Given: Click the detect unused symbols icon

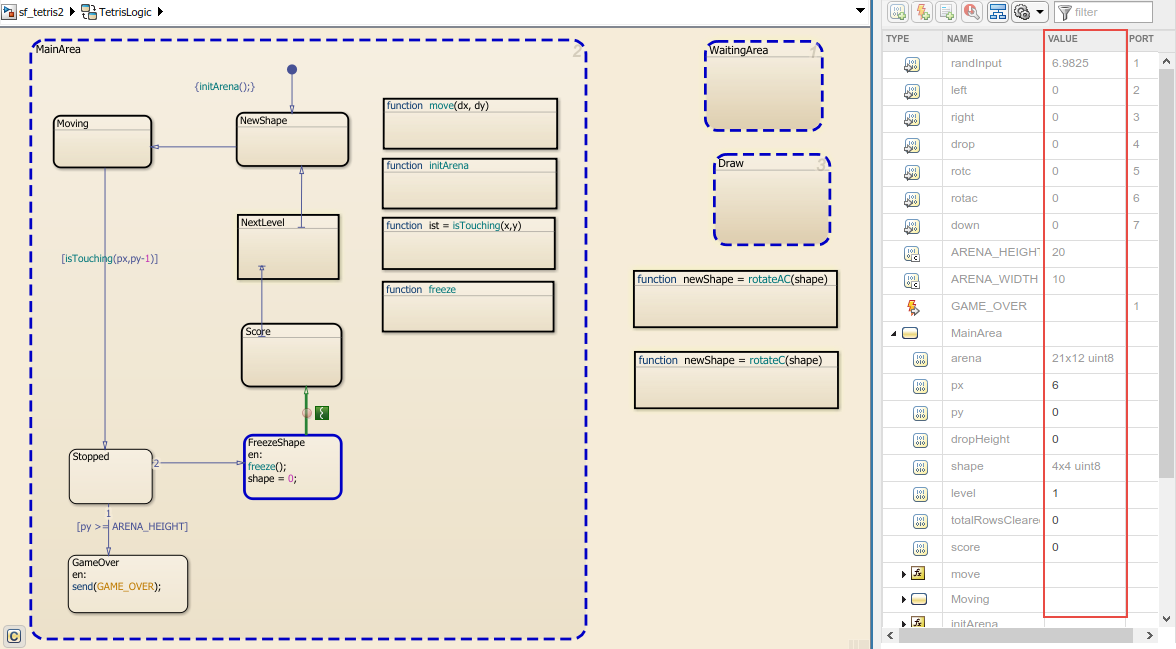Looking at the screenshot, I should pyautogui.click(x=971, y=11).
